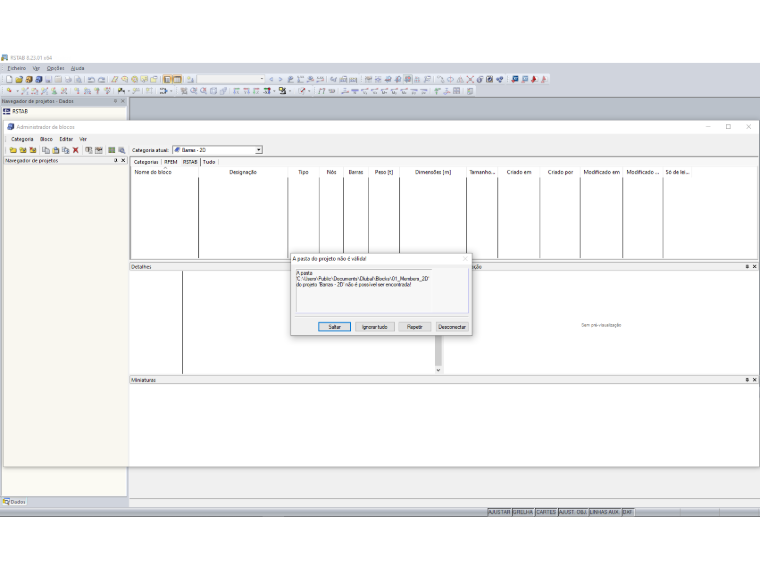Click the copy icon in block manager toolbar
The height and width of the screenshot is (570, 760).
click(46, 150)
